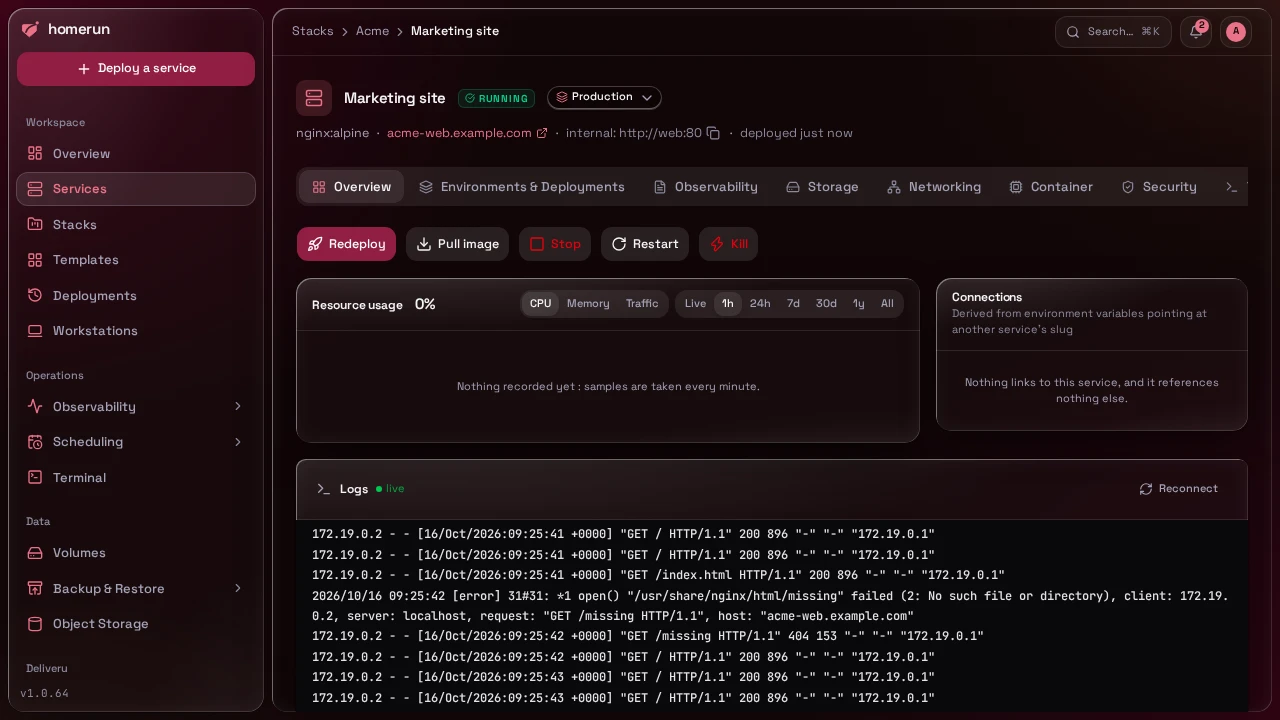Open Environments & Deployments tab
This screenshot has height=720, width=1280.
(522, 187)
